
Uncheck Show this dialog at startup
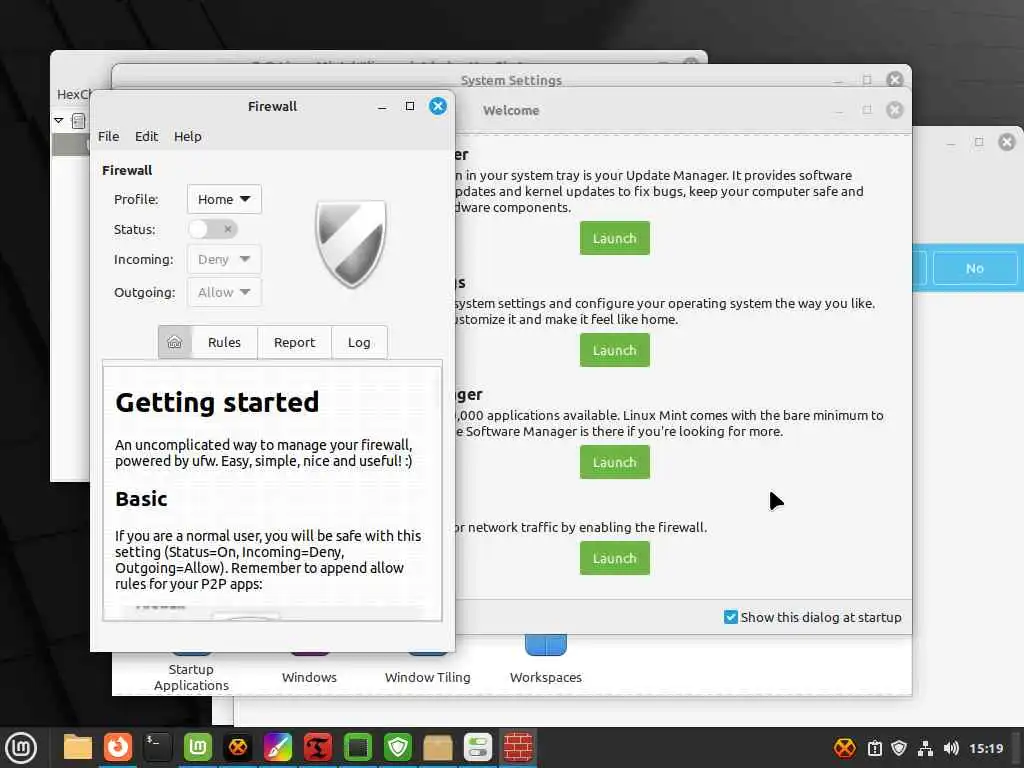pos(731,617)
